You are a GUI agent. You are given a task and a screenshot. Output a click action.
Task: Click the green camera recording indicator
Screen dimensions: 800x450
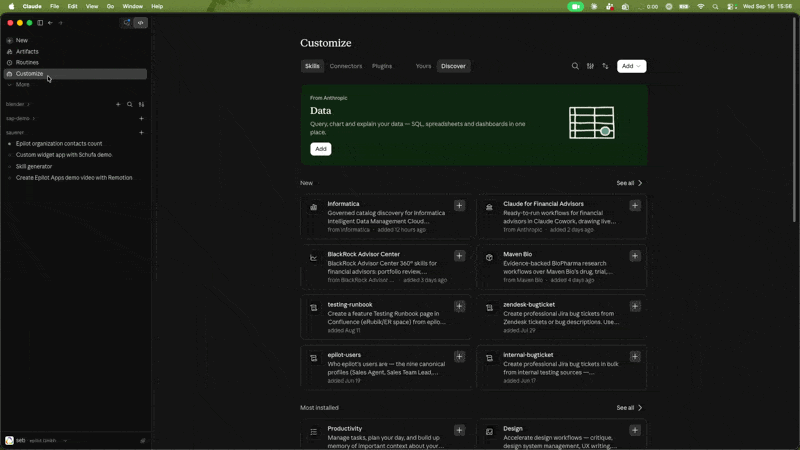pos(576,7)
